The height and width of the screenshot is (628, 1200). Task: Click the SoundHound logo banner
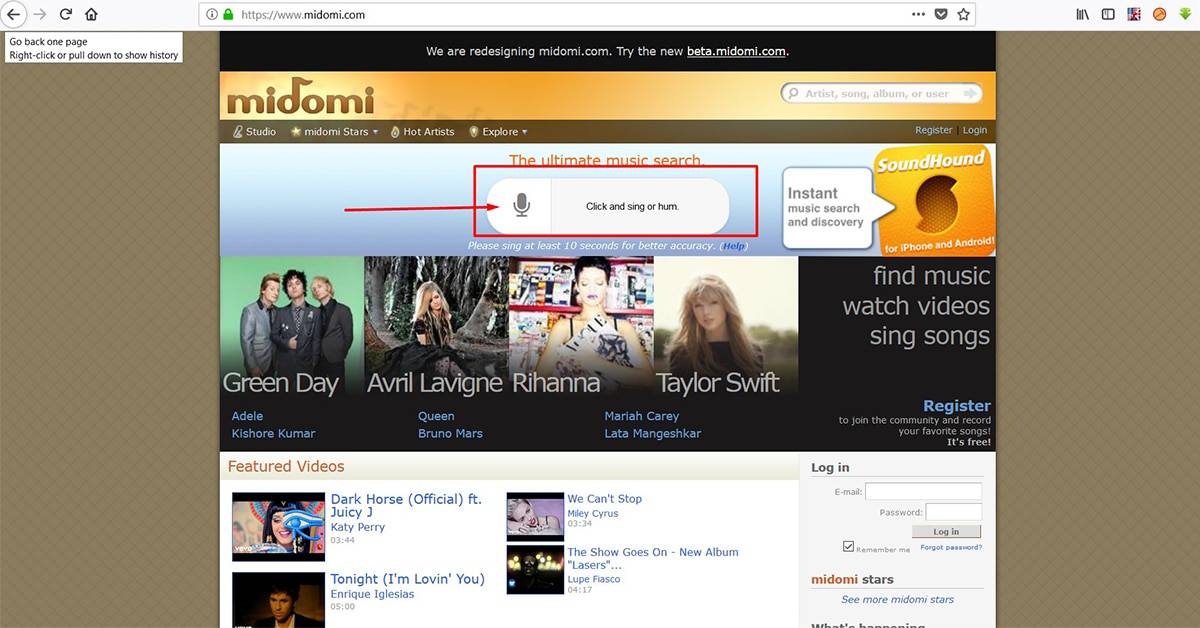point(934,200)
